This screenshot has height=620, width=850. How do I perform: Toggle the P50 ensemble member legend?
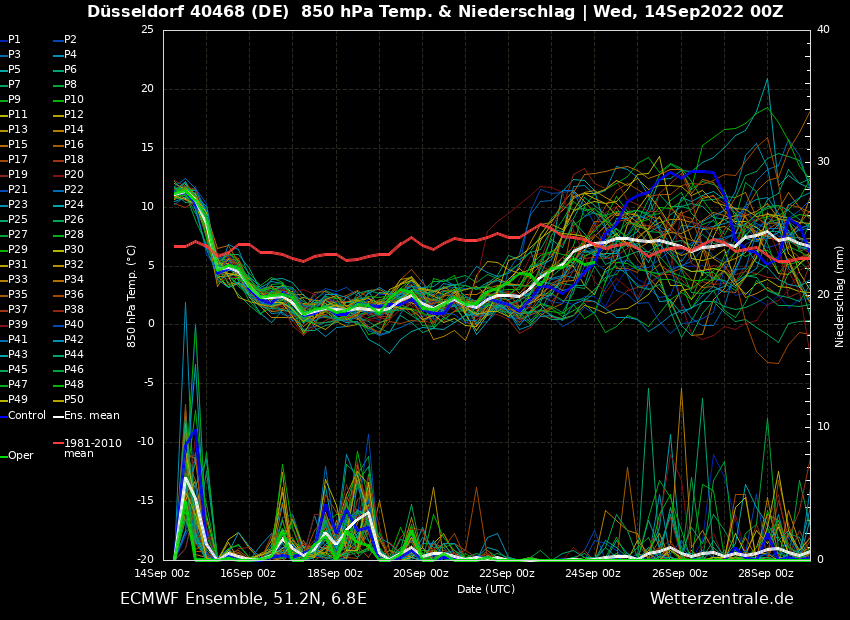pyautogui.click(x=74, y=400)
